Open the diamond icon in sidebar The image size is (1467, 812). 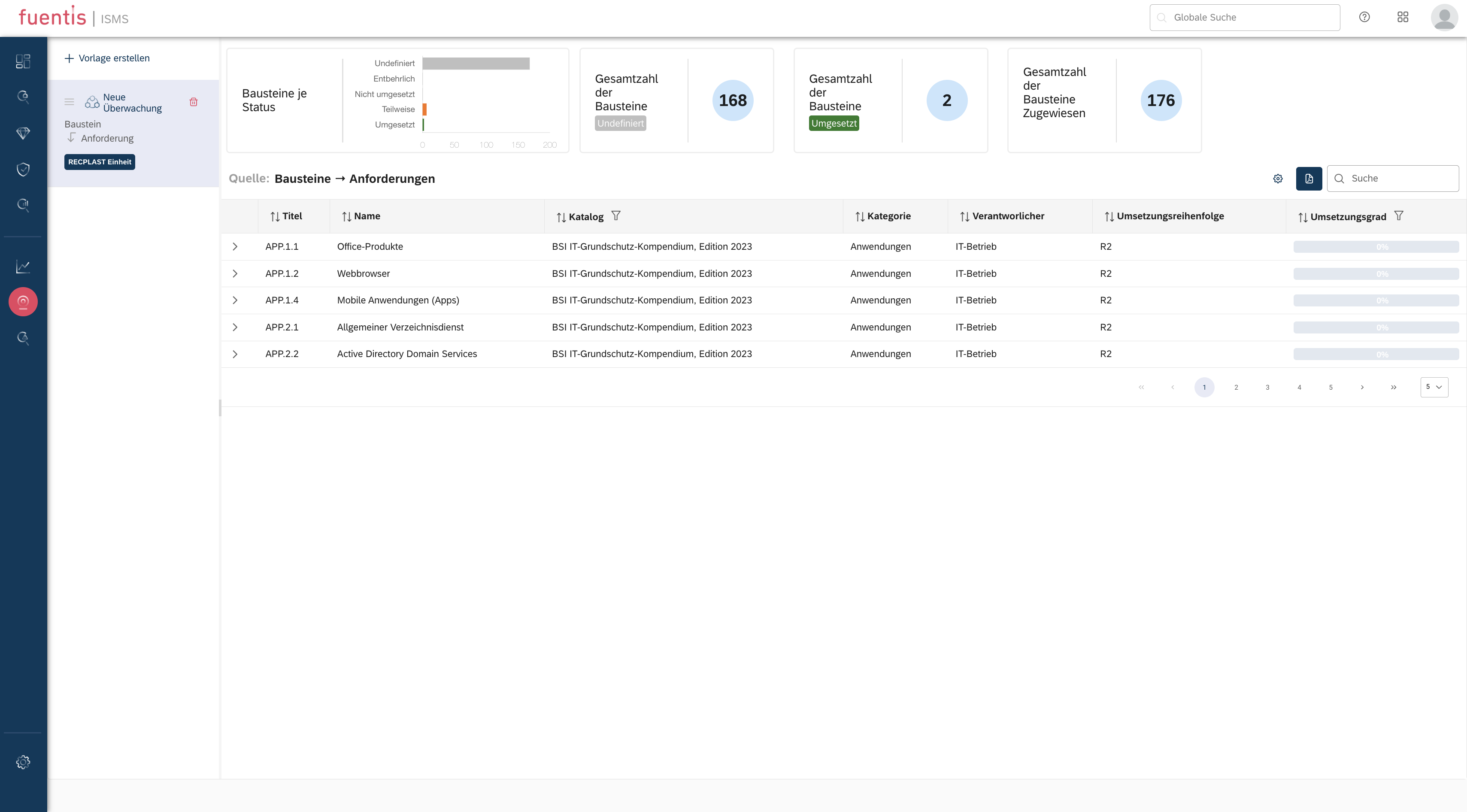(23, 133)
